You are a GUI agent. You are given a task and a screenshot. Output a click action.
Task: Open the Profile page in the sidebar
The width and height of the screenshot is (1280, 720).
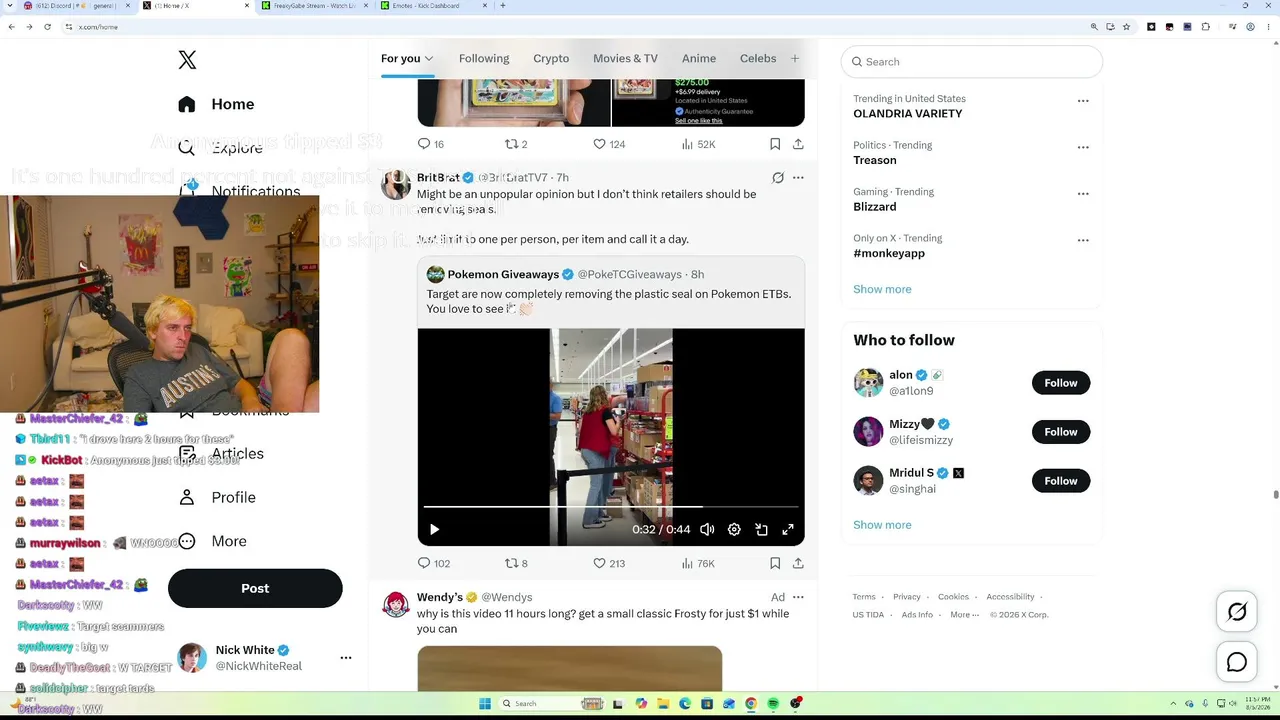click(217, 498)
